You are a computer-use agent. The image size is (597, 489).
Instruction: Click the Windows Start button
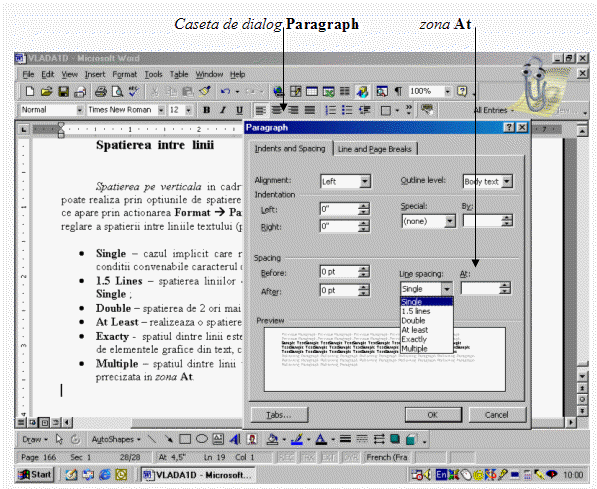click(35, 475)
